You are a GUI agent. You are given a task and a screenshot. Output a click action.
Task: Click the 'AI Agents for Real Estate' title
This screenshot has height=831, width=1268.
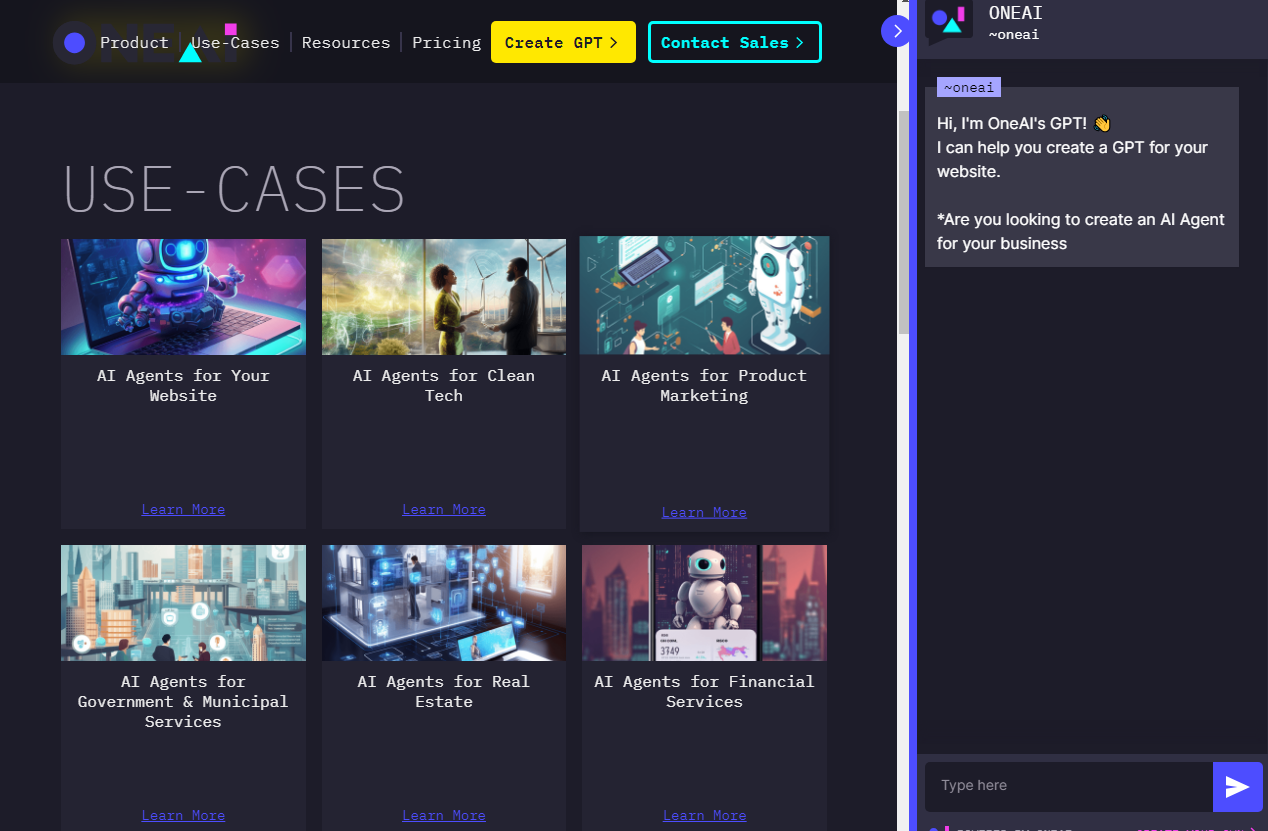click(x=444, y=692)
